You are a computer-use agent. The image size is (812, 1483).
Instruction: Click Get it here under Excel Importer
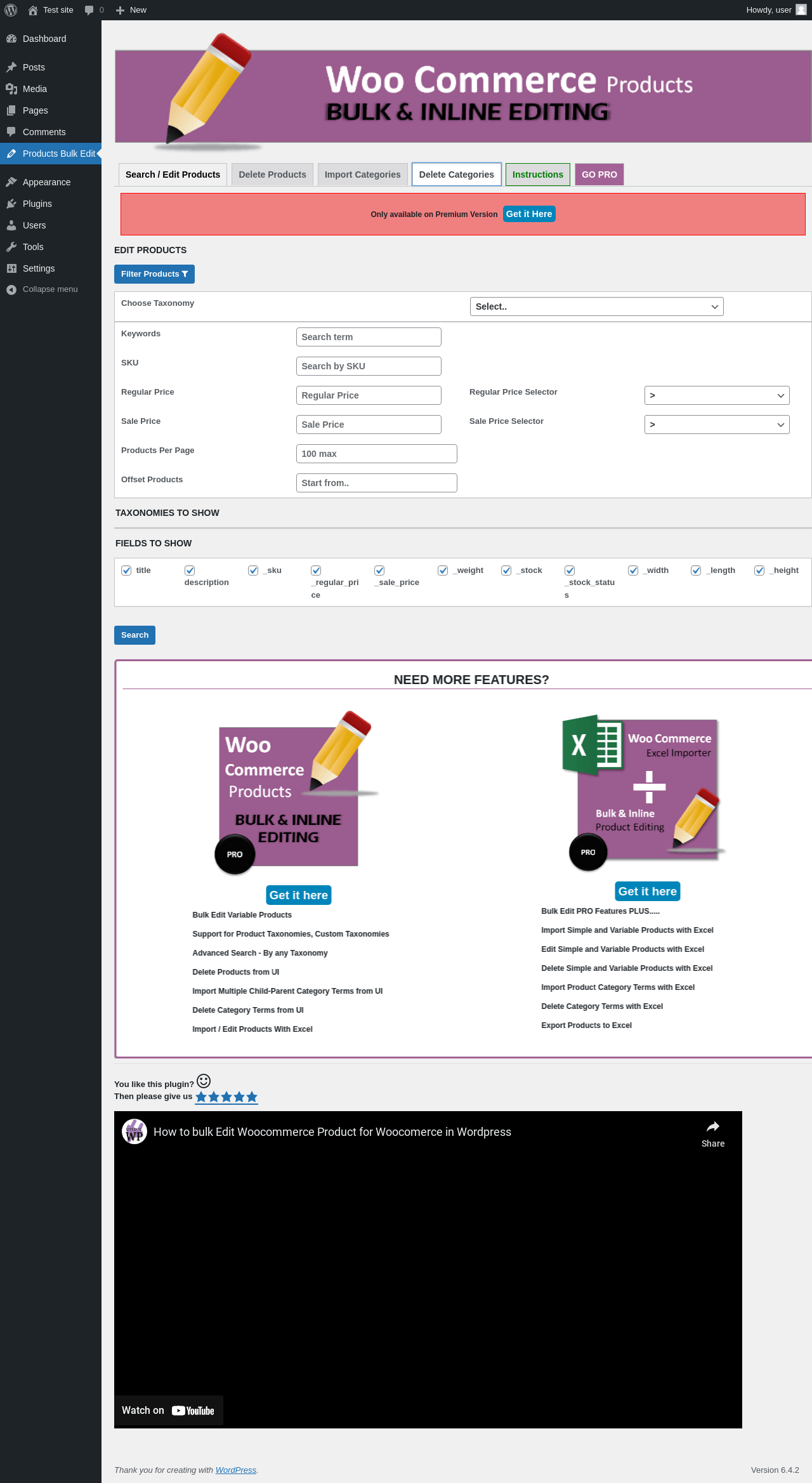[x=648, y=892]
